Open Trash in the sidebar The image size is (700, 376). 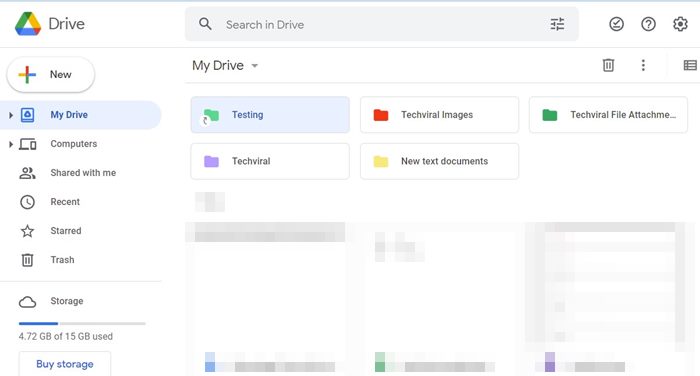click(x=81, y=260)
